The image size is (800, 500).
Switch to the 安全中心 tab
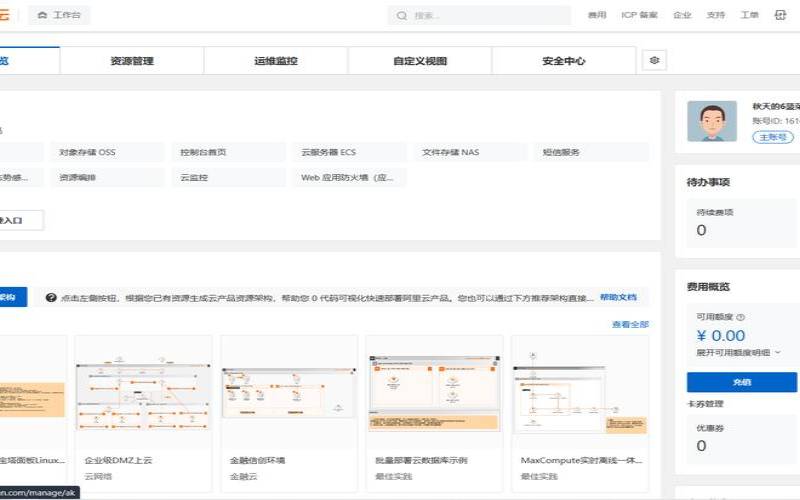[x=564, y=61]
